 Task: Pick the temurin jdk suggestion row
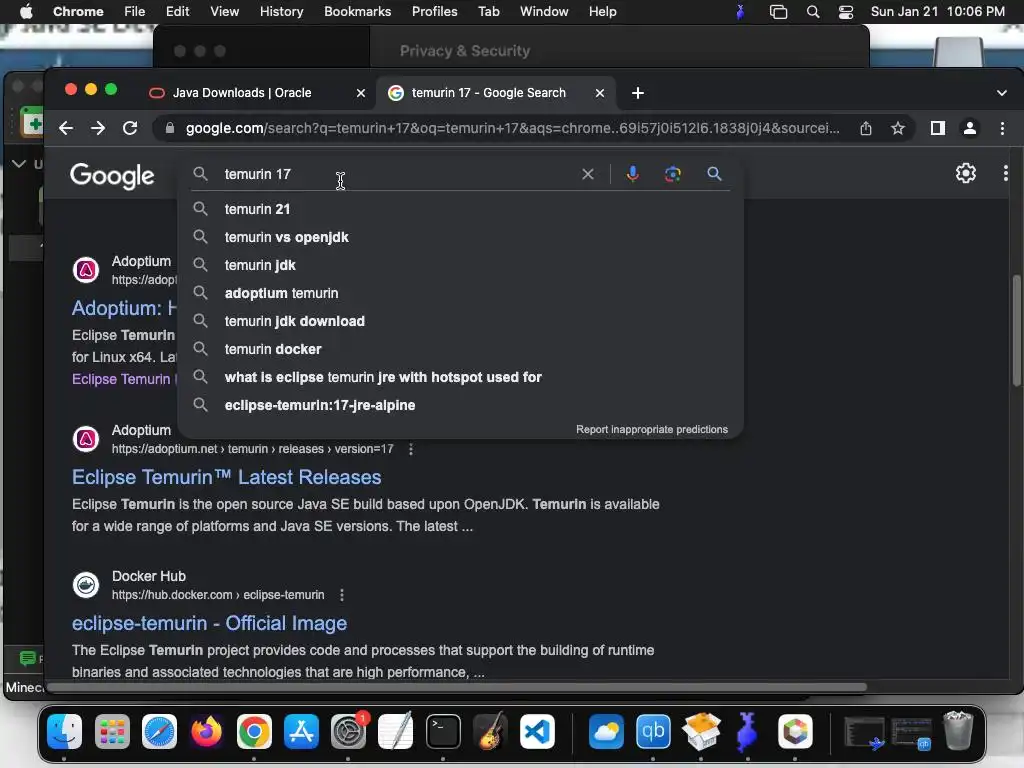[460, 265]
